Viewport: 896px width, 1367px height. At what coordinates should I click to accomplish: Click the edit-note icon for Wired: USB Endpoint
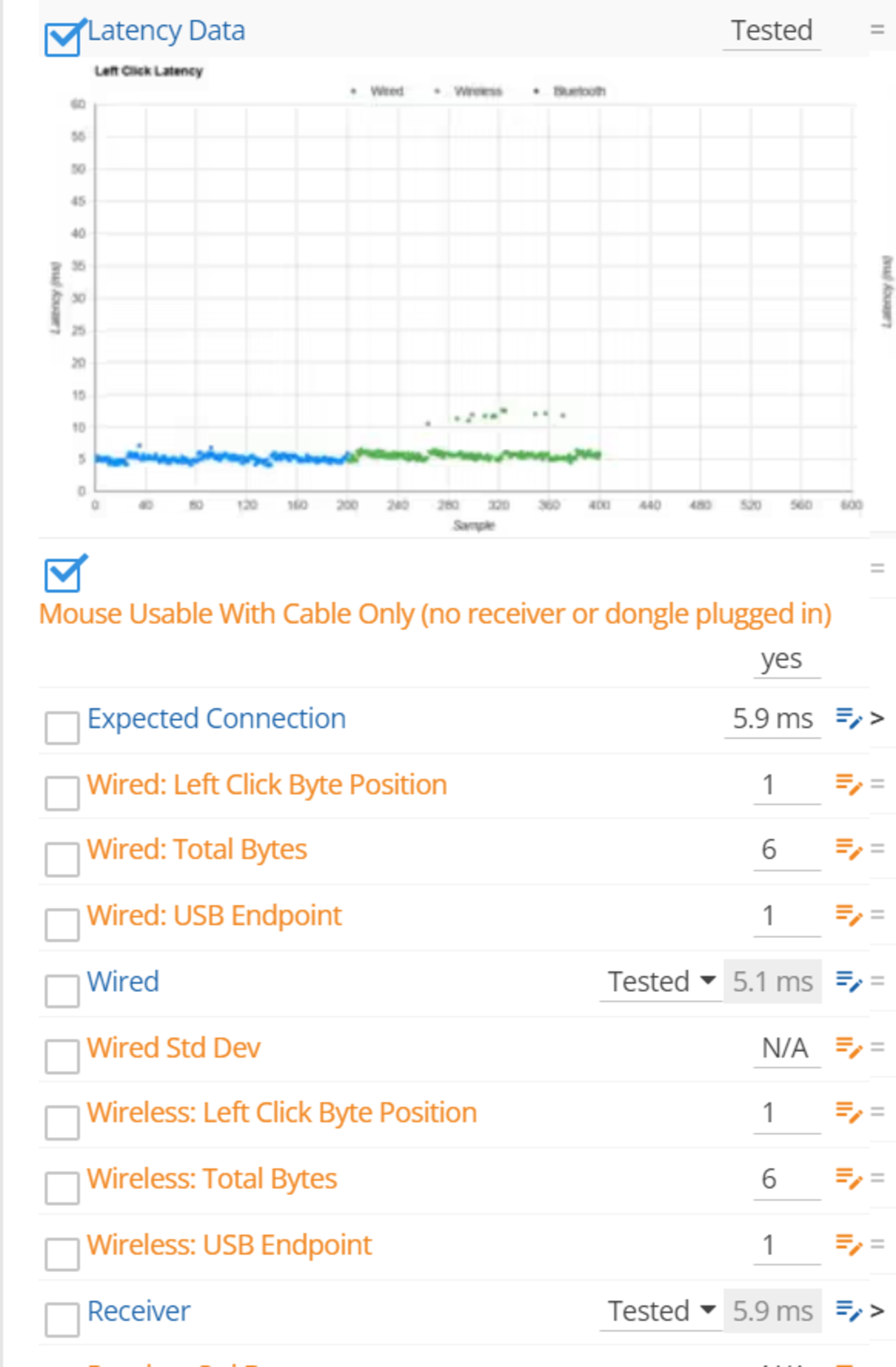[x=848, y=915]
